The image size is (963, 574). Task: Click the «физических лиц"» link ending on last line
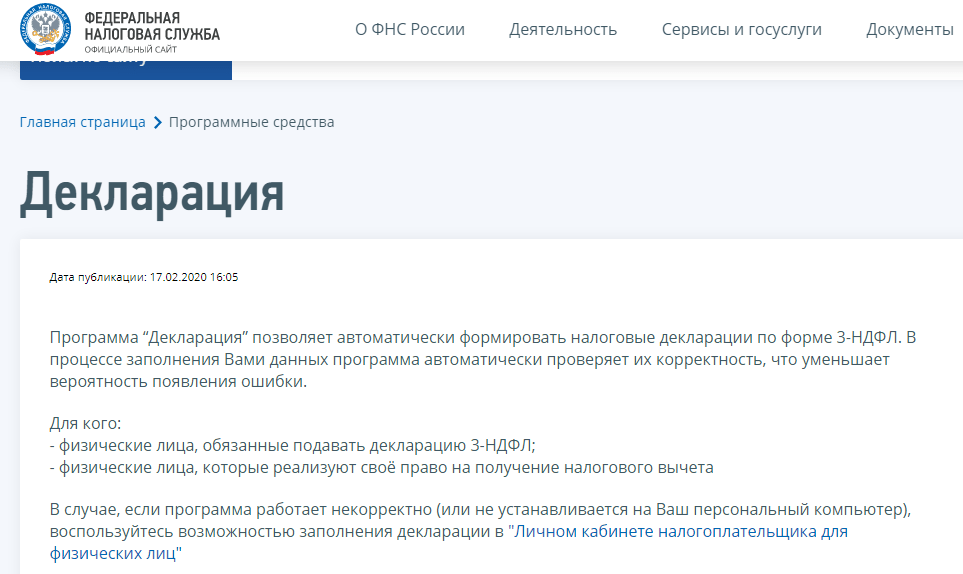point(117,552)
